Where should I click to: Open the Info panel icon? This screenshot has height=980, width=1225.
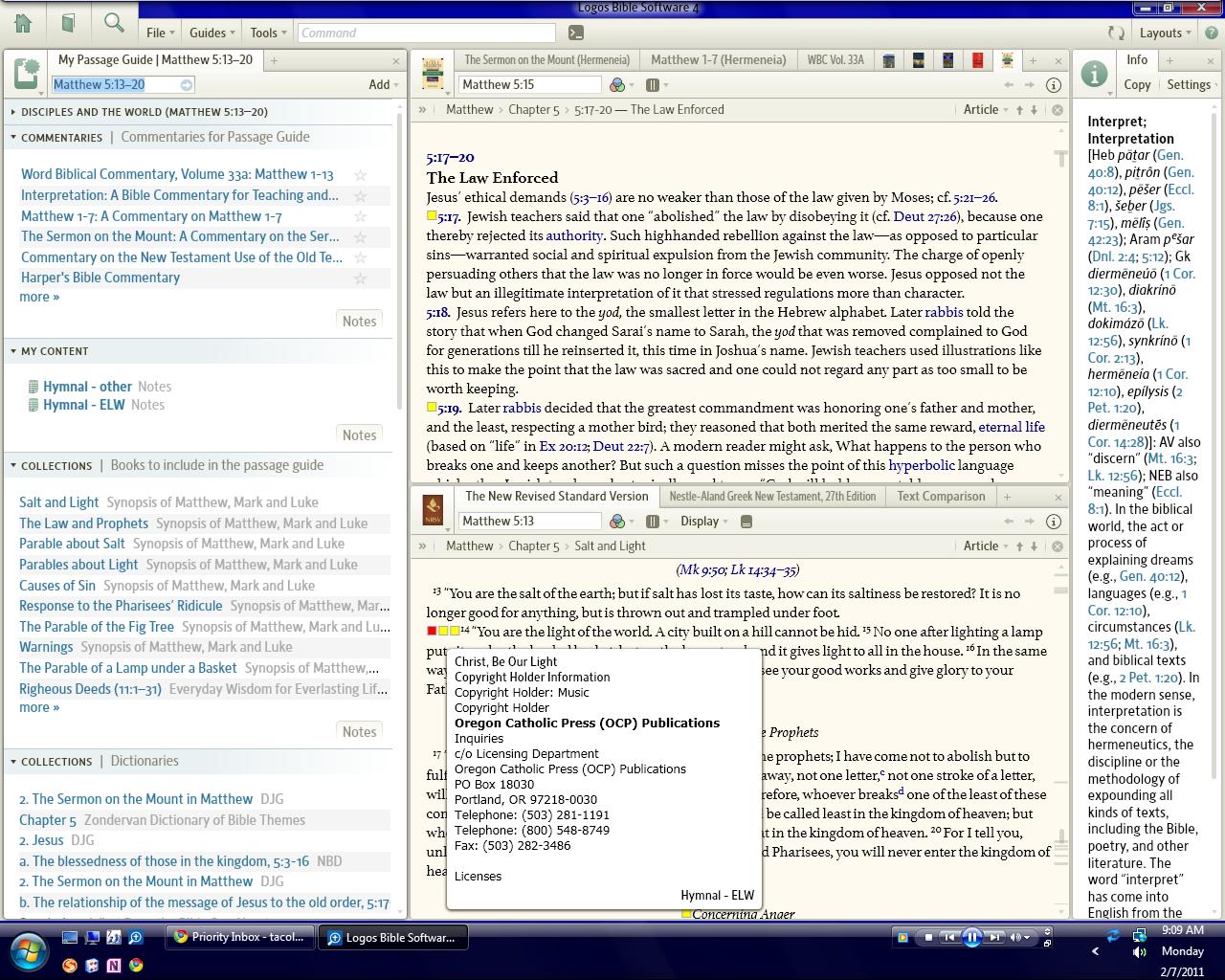pos(1094,74)
